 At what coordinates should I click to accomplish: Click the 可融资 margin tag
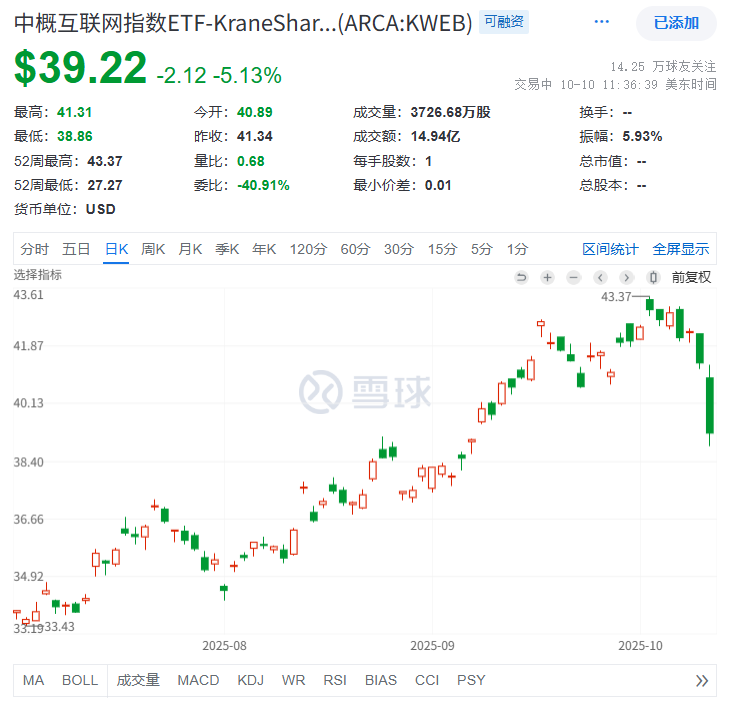[504, 22]
